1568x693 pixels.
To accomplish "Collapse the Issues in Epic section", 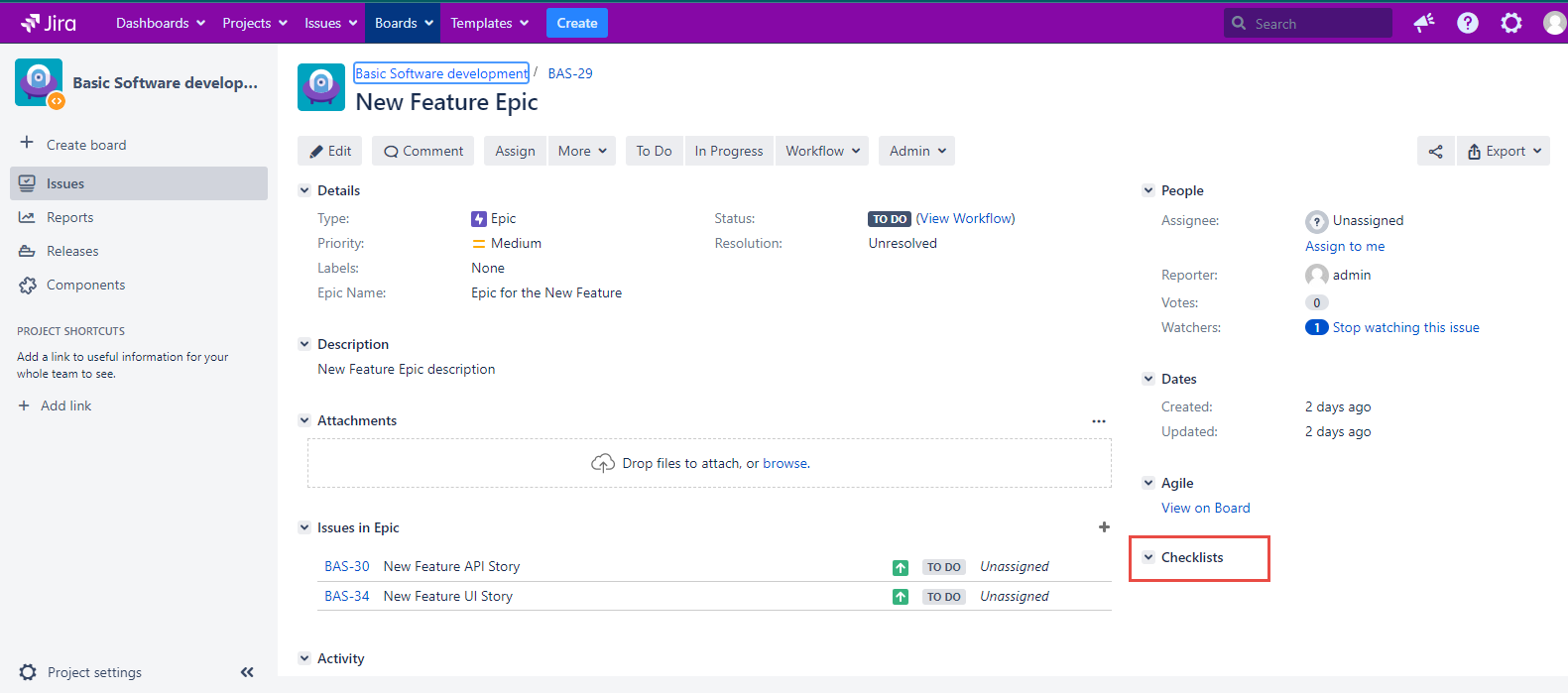I will pos(304,527).
